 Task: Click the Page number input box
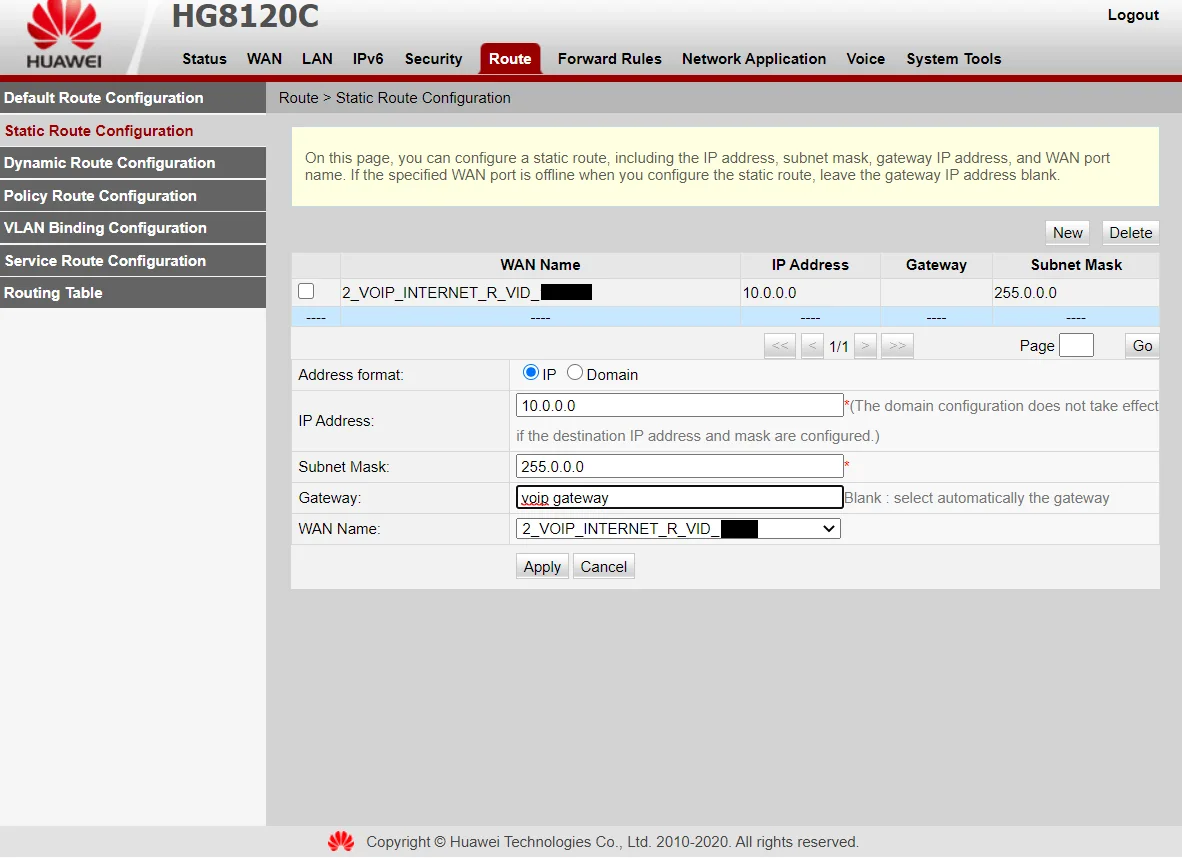coord(1076,344)
